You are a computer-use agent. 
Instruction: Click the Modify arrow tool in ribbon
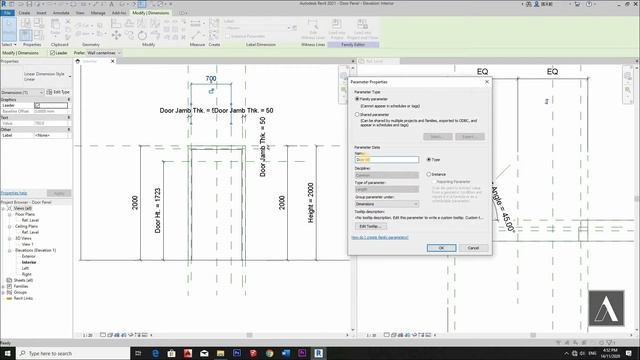tap(9, 29)
